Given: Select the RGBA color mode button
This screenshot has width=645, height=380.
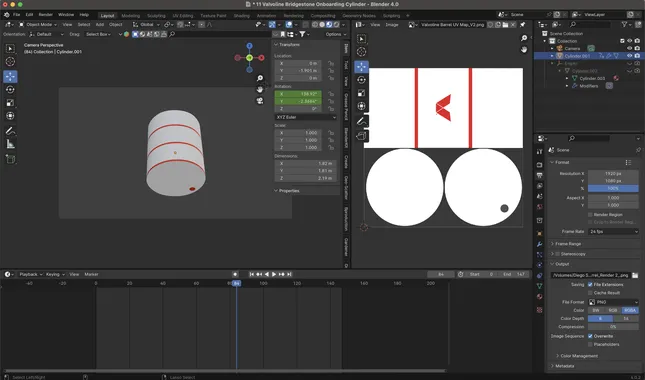Looking at the screenshot, I should click(x=630, y=310).
